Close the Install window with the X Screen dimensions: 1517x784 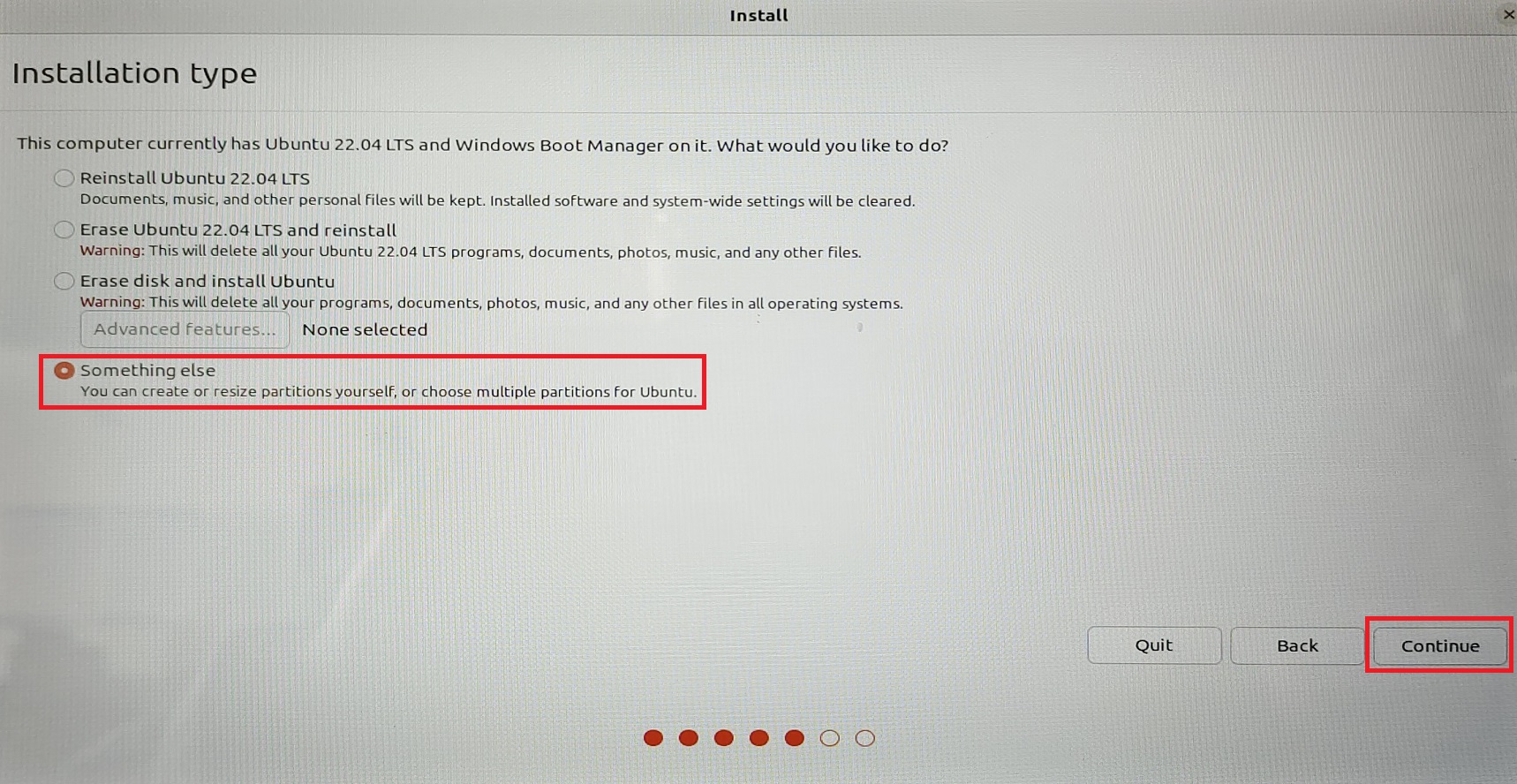pyautogui.click(x=1508, y=14)
